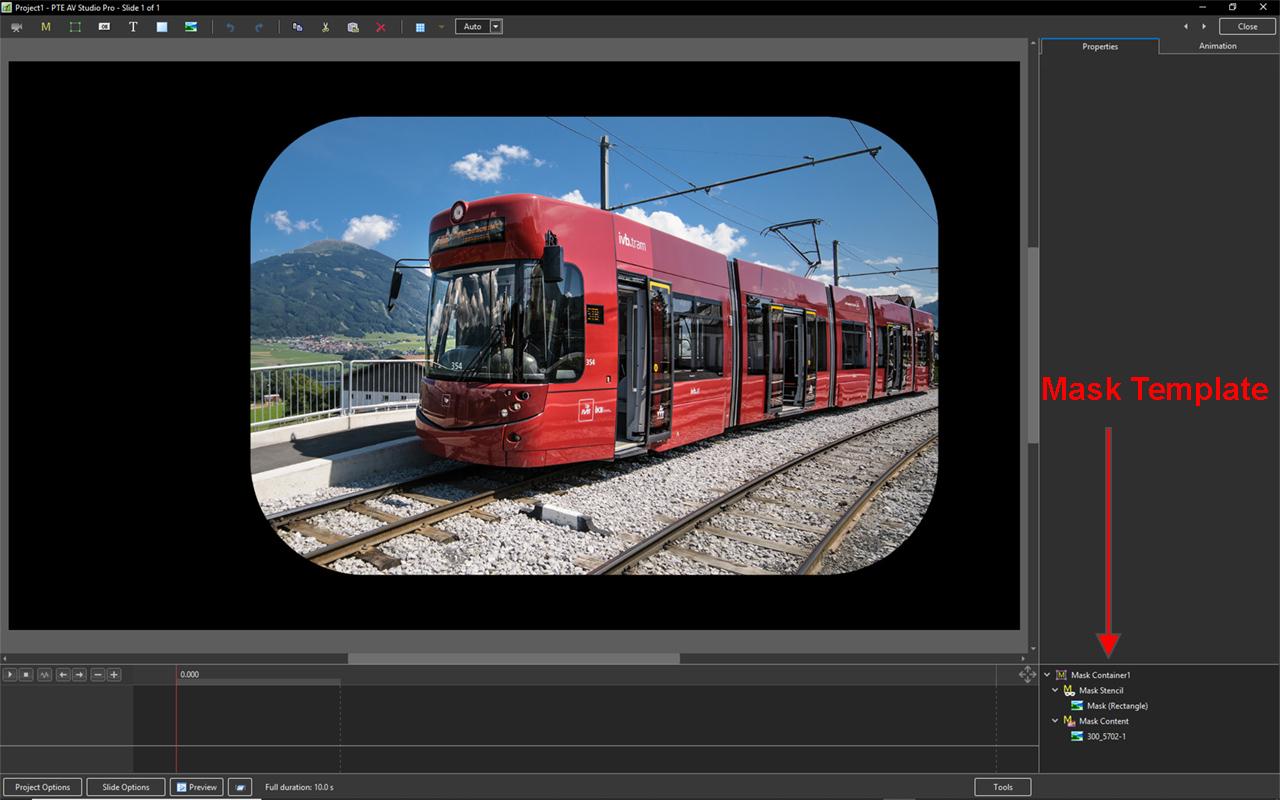Image resolution: width=1280 pixels, height=800 pixels.
Task: Collapse the Mask Content node
Action: tap(1055, 721)
